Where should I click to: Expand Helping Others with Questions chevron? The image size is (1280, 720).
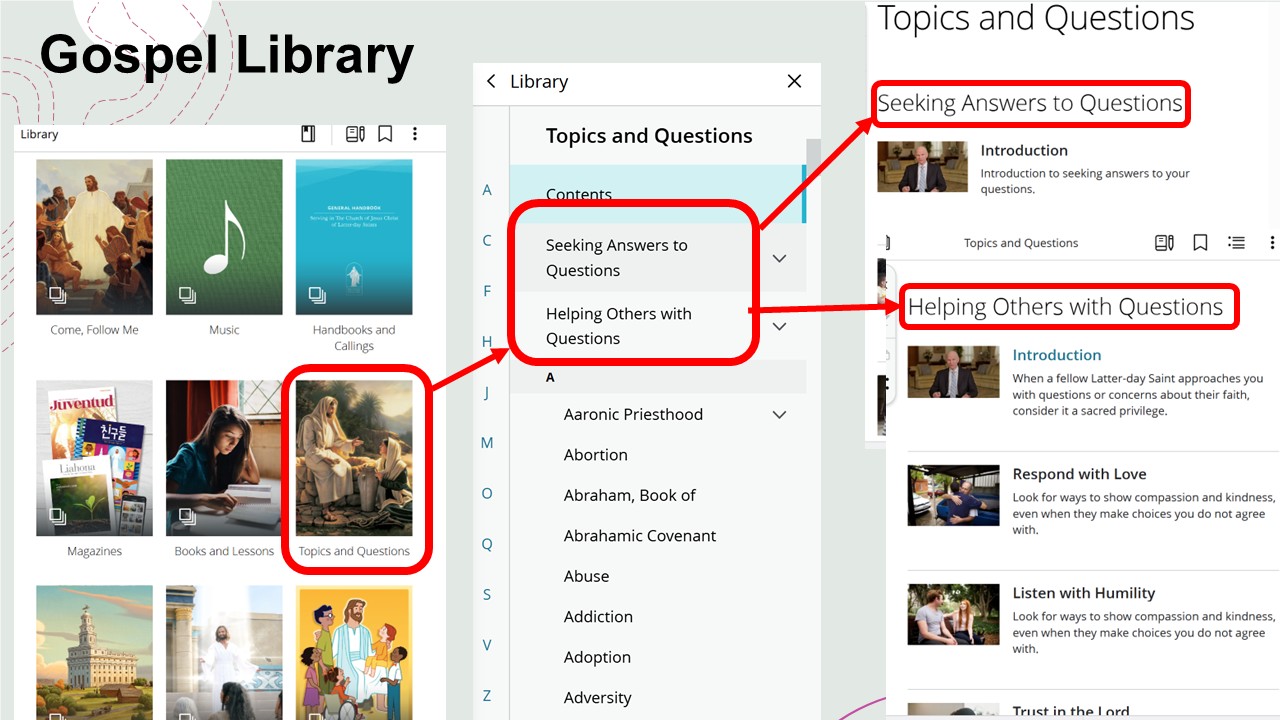tap(780, 326)
